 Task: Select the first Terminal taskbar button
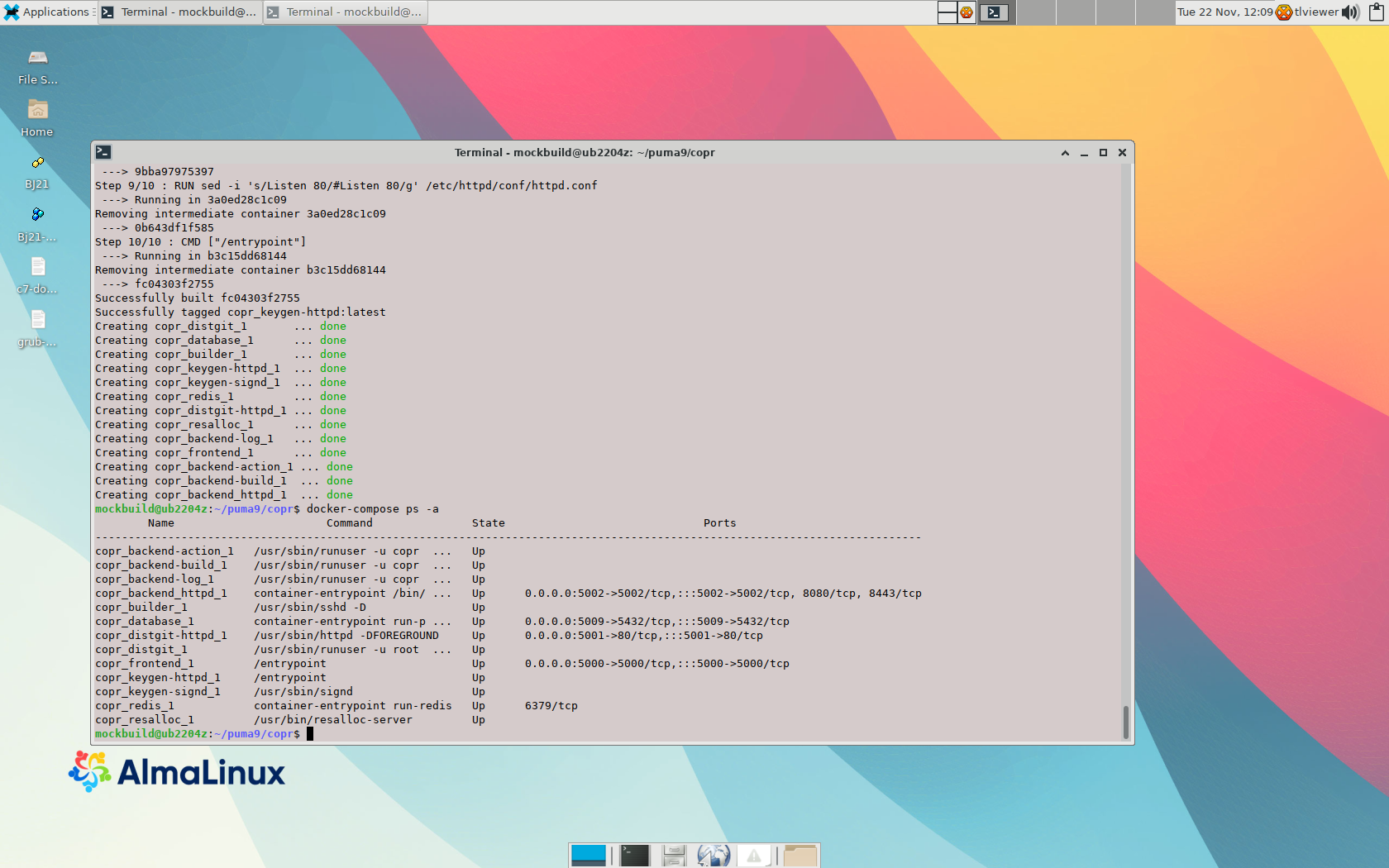179,12
